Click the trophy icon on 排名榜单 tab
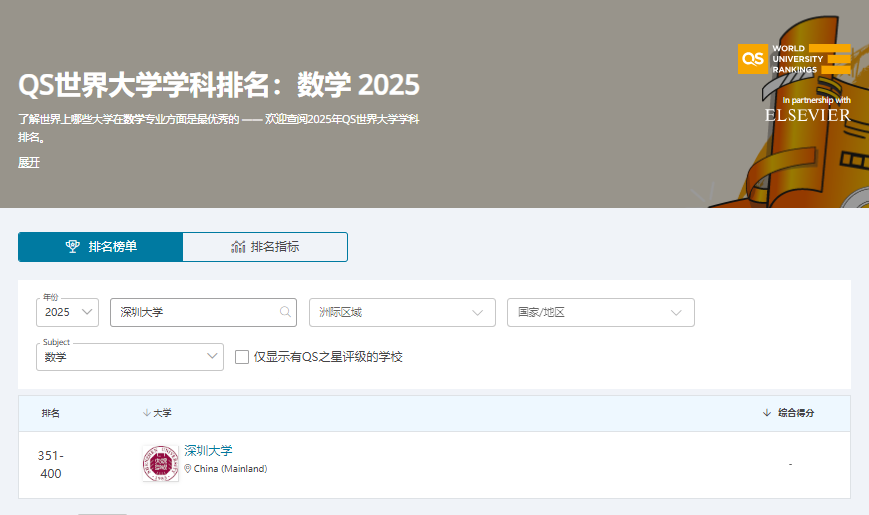 coord(73,247)
